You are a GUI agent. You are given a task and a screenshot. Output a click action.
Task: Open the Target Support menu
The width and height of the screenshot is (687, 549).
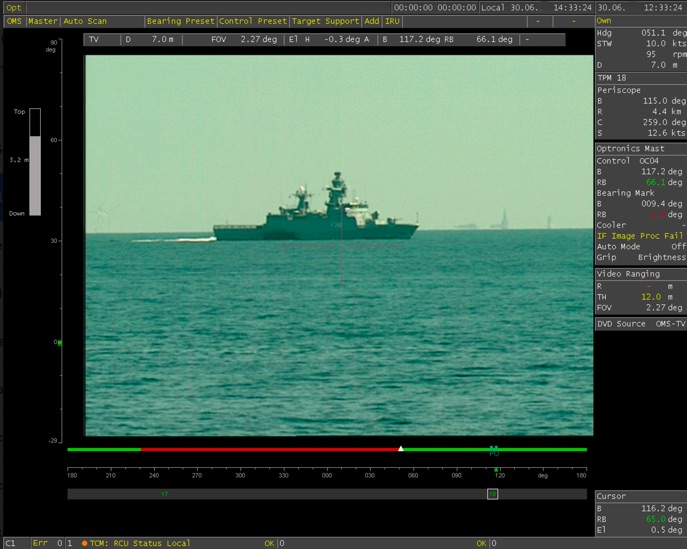click(x=325, y=21)
